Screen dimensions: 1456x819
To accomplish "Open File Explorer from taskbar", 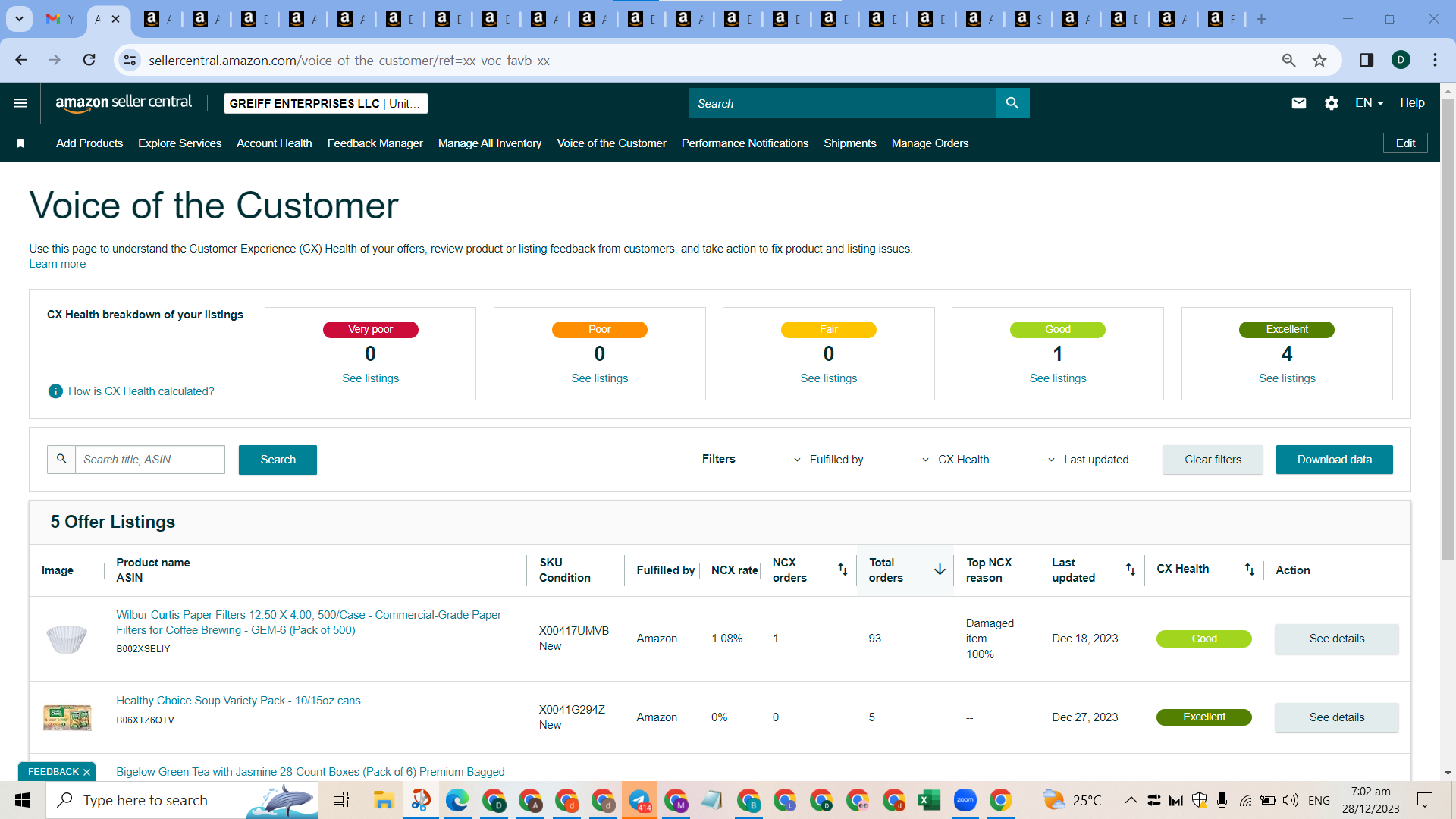I will pyautogui.click(x=384, y=800).
